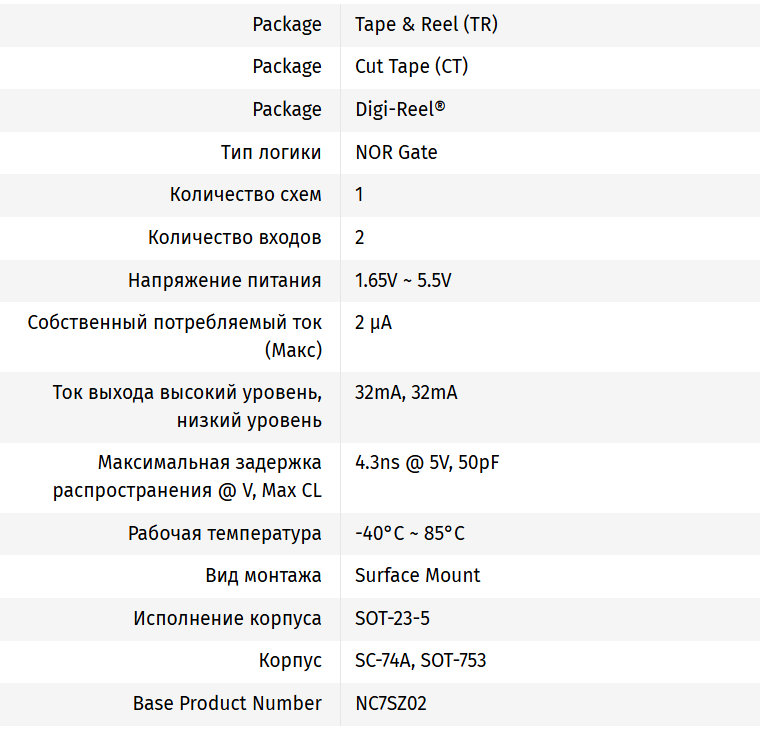
Task: Click the "Рабочая температура" attribute label
Action: pos(225,533)
